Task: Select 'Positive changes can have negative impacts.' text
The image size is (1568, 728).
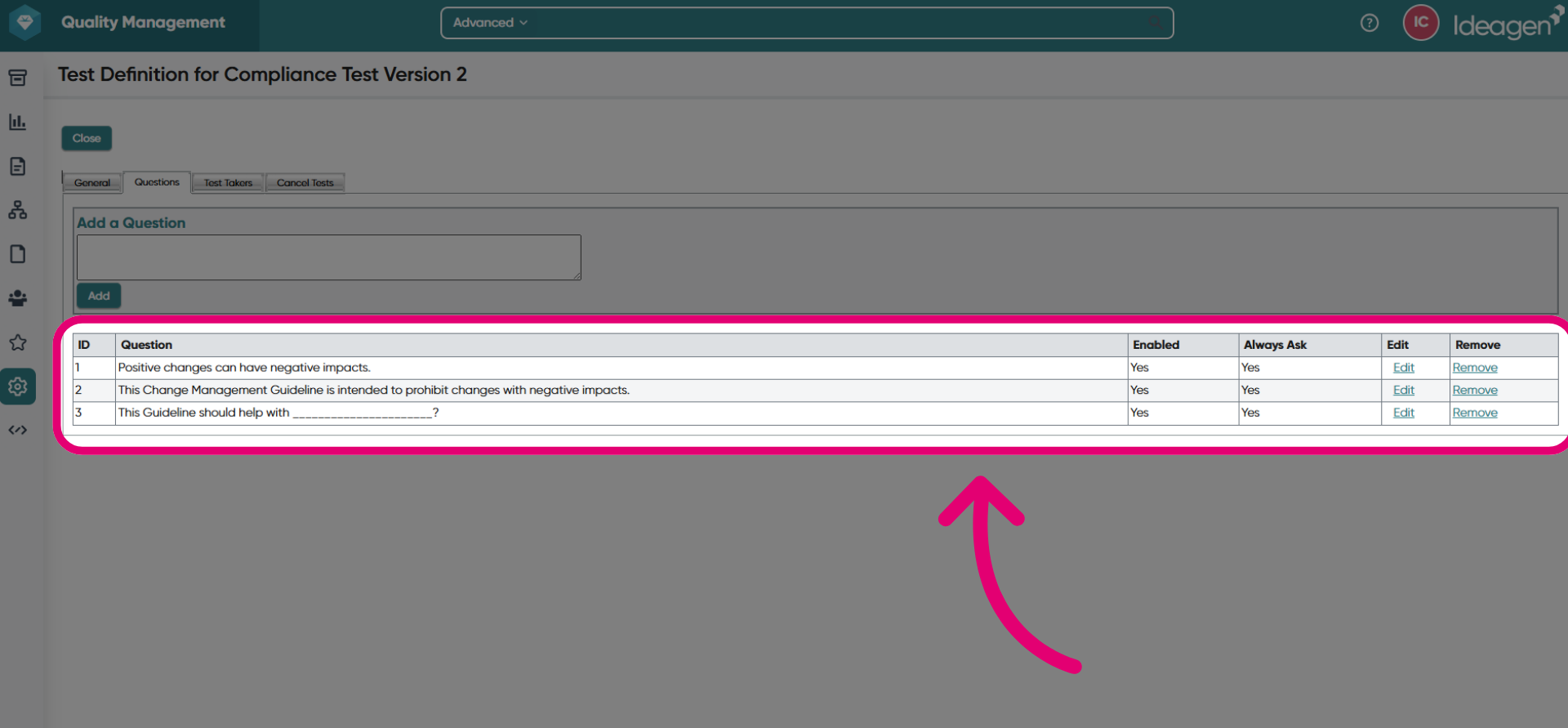Action: (x=244, y=368)
